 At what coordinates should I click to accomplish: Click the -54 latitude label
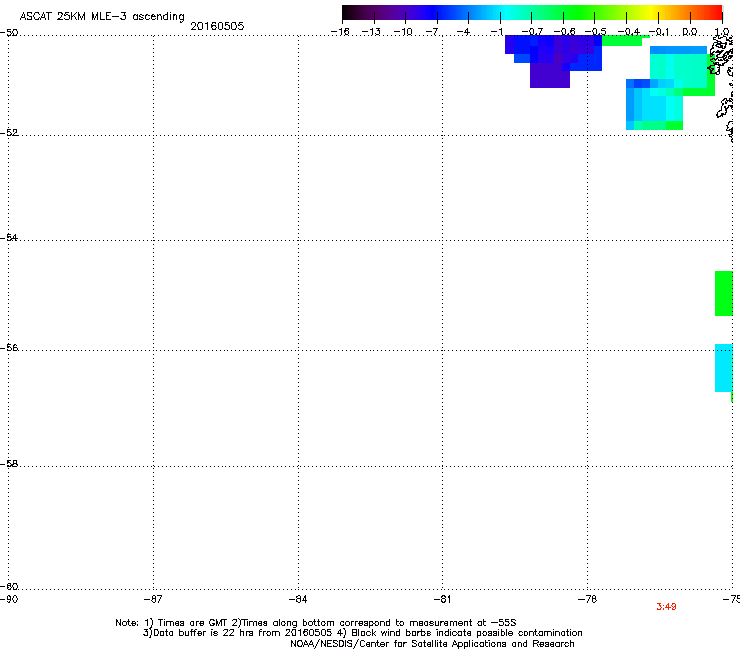pyautogui.click(x=9, y=237)
